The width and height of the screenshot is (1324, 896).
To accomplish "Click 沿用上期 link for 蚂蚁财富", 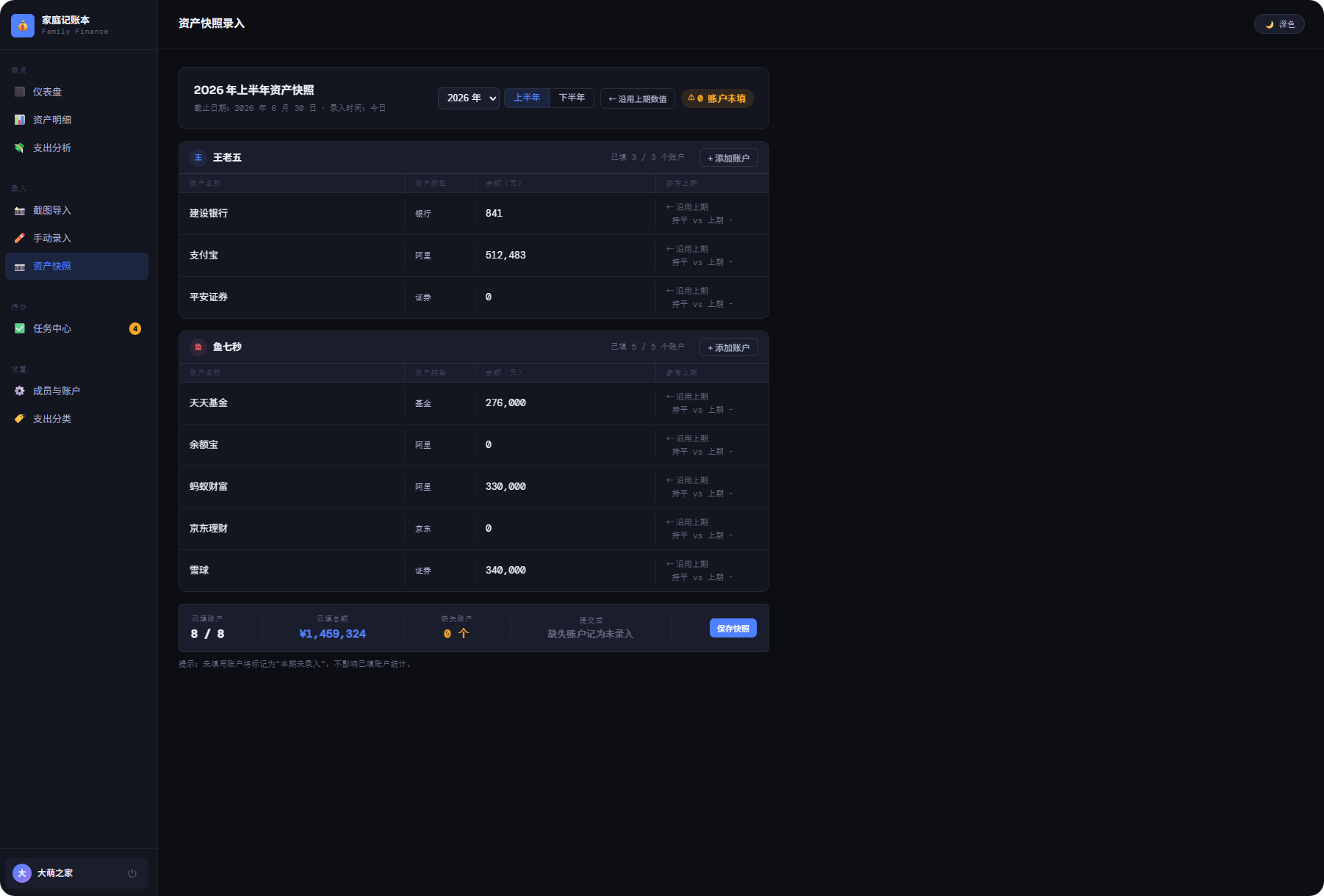I will [x=687, y=481].
